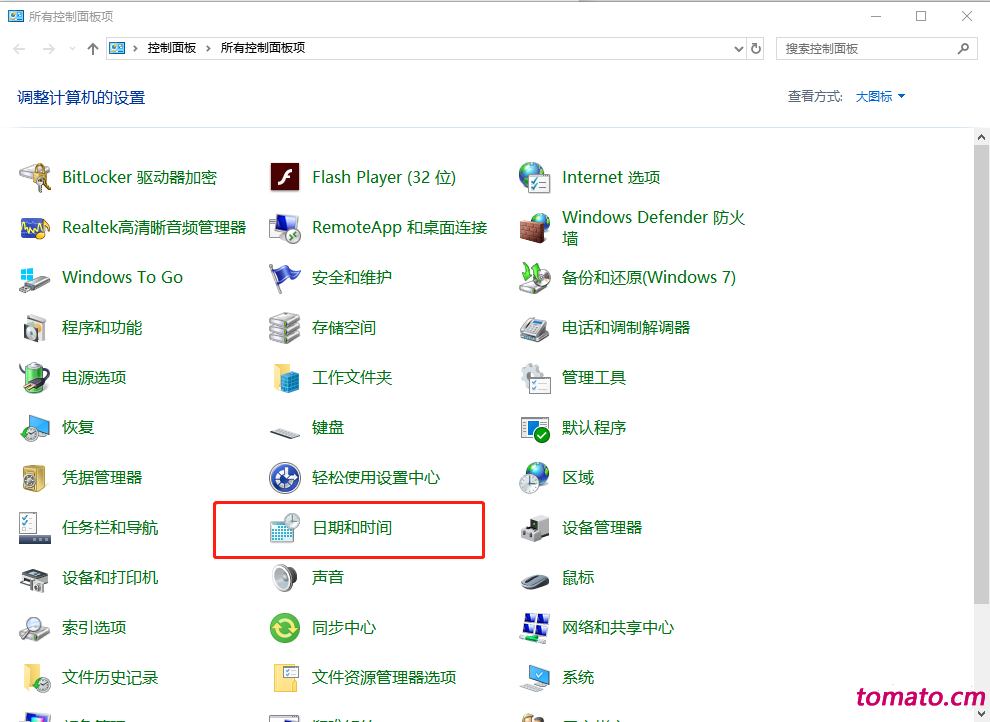Click the scrollbar up arrow
Image resolution: width=990 pixels, height=722 pixels.
click(x=981, y=137)
